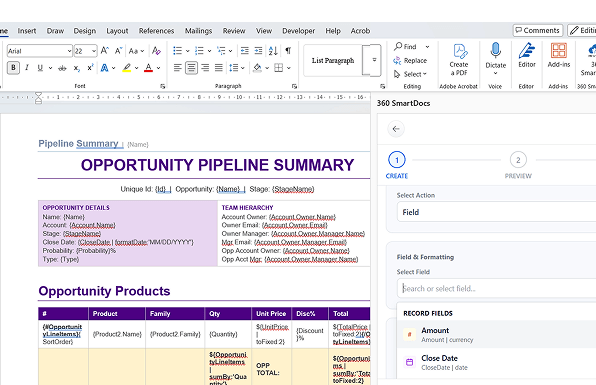The width and height of the screenshot is (596, 385).
Task: Open the Design tab
Action: coord(85,31)
